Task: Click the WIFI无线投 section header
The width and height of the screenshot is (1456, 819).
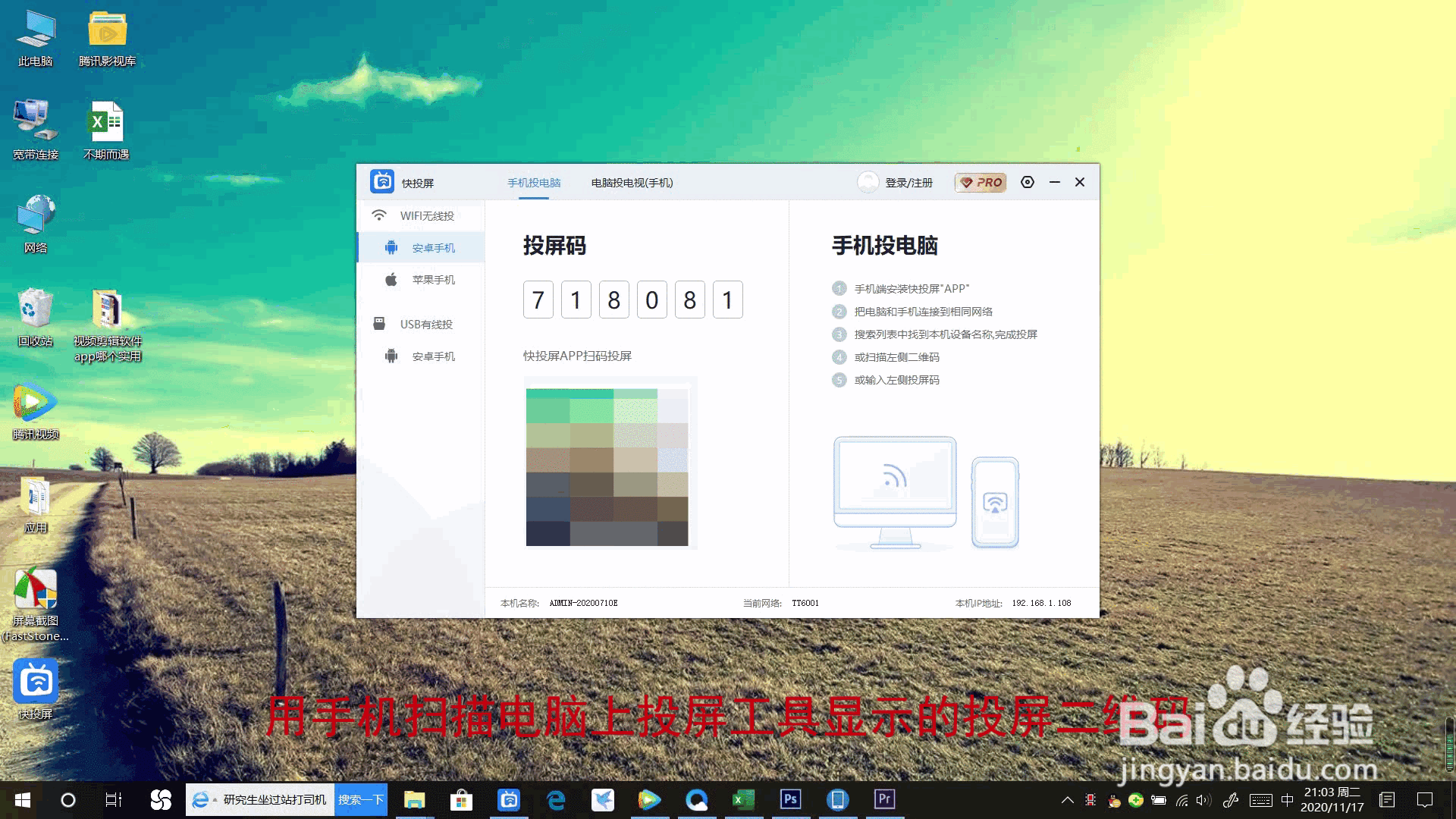Action: (426, 216)
